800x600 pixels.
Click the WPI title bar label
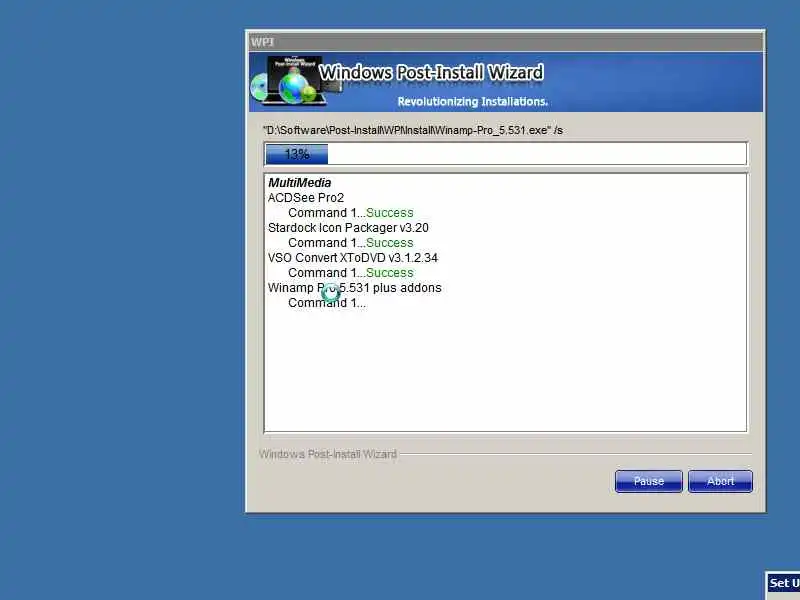click(262, 42)
